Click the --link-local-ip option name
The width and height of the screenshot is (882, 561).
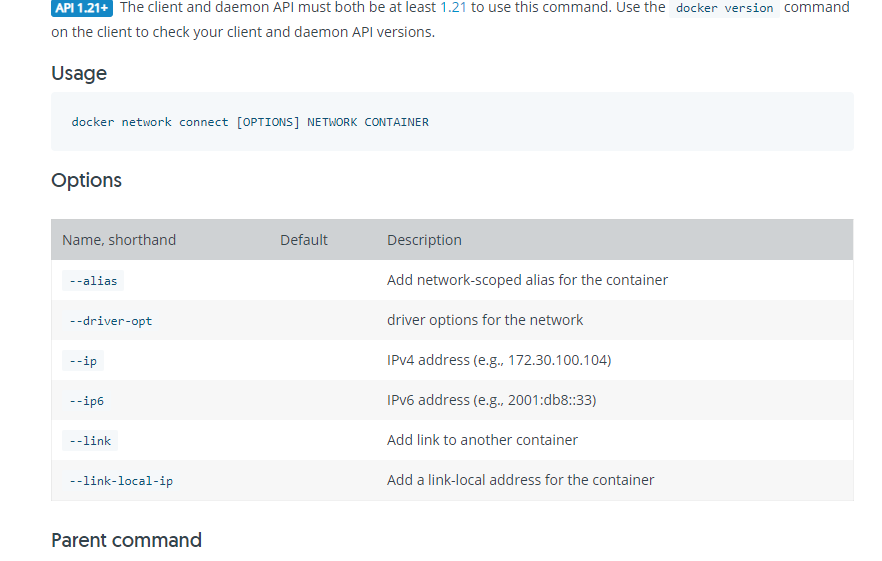[121, 481]
